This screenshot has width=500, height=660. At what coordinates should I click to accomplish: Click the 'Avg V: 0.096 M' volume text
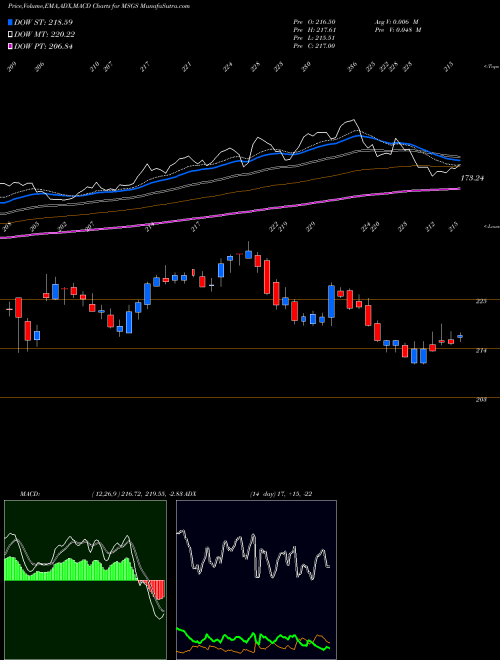(396, 22)
